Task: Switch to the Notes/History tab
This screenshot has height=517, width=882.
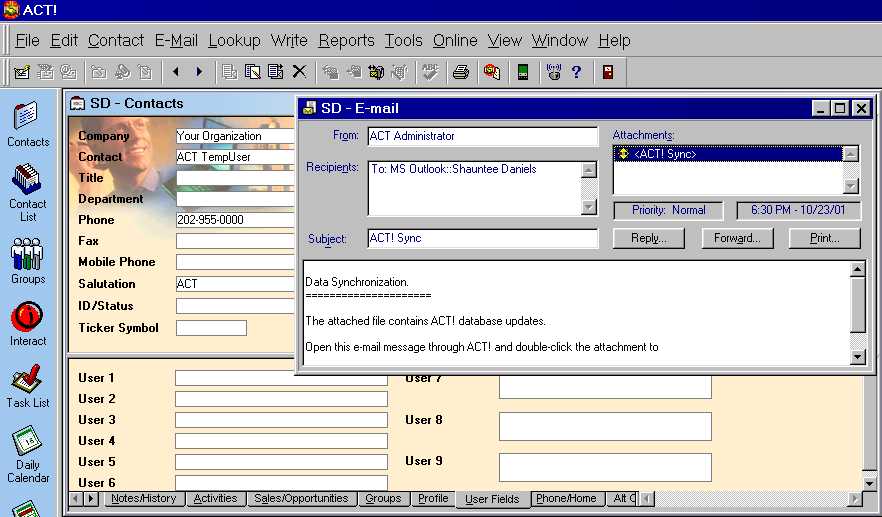Action: (144, 498)
